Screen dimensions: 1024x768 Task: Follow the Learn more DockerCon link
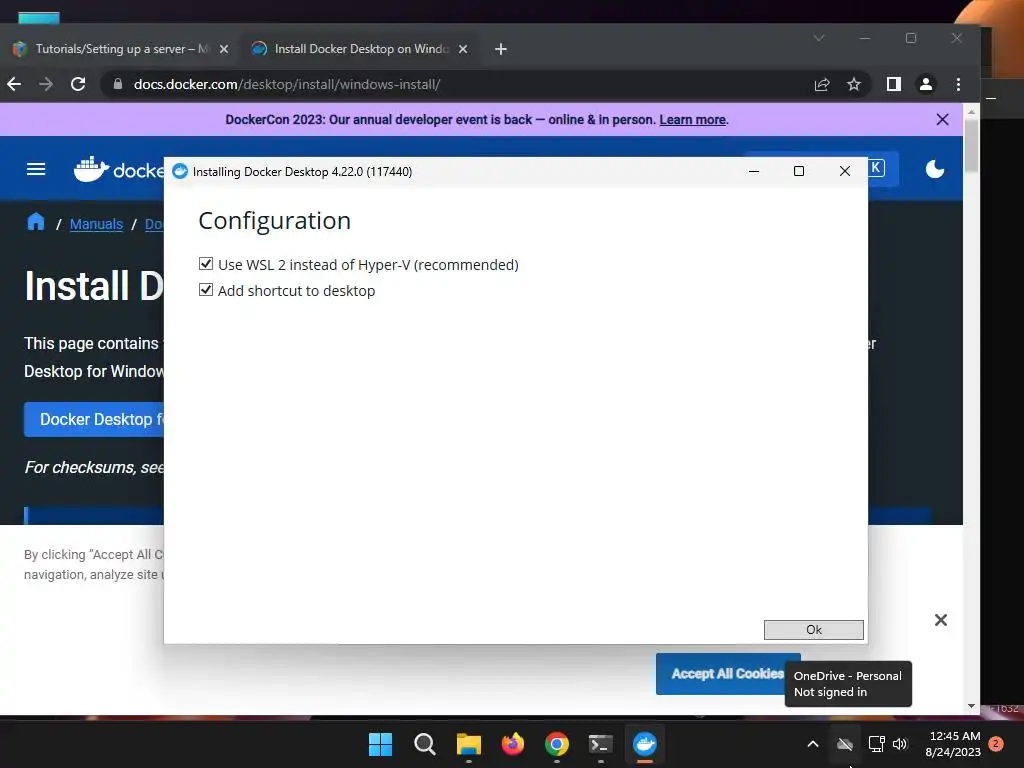point(692,120)
